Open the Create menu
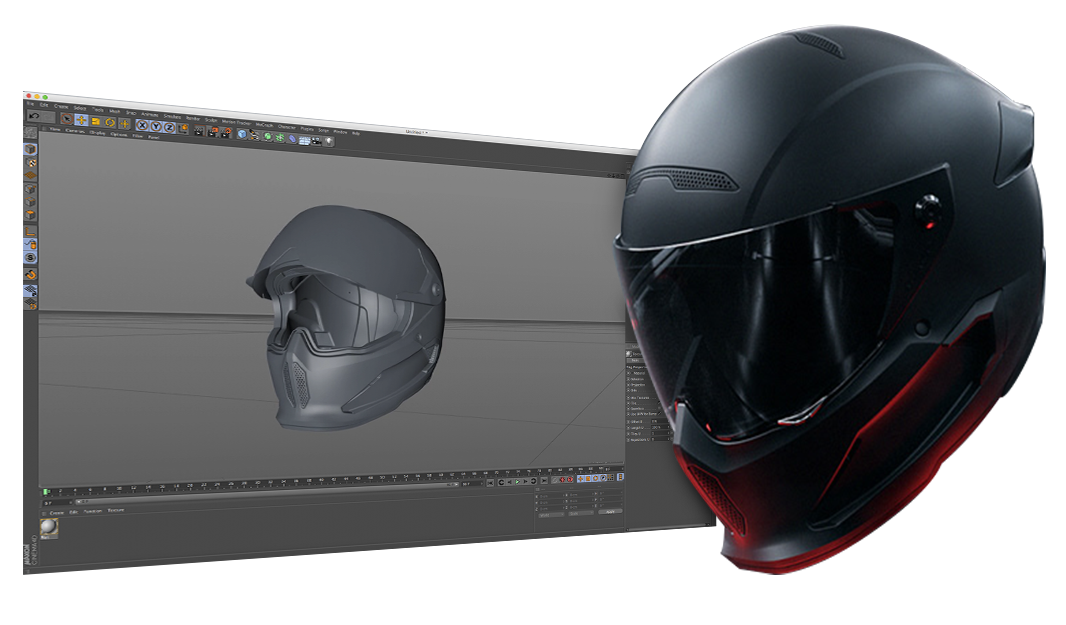This screenshot has width=1066, height=625. click(x=61, y=107)
